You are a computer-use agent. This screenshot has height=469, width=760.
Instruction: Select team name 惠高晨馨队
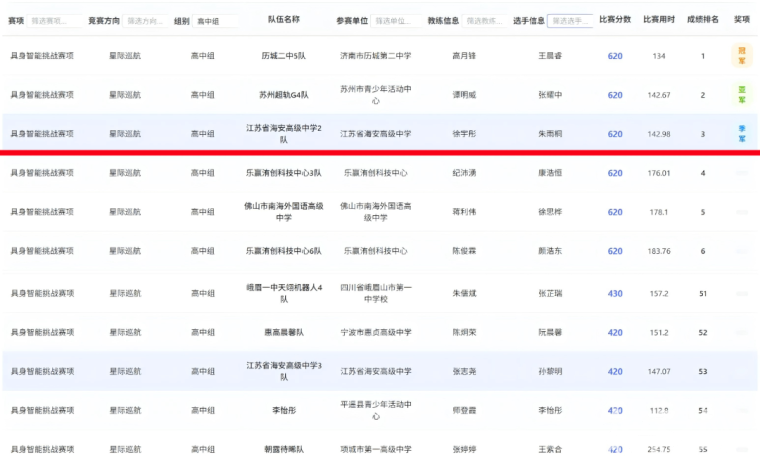coord(284,332)
